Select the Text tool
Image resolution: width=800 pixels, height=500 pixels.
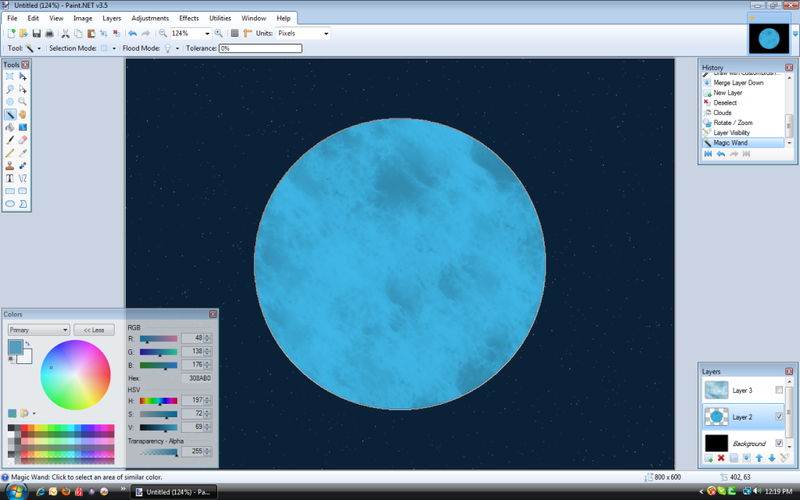pos(10,178)
